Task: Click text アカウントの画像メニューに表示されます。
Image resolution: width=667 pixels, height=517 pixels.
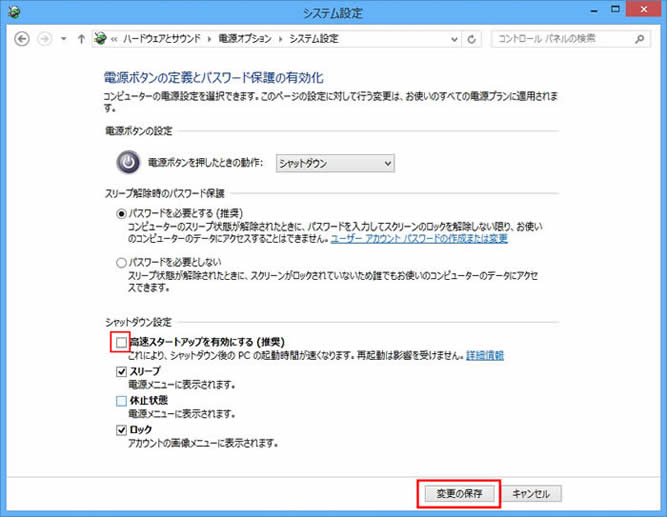Action: pos(203,443)
